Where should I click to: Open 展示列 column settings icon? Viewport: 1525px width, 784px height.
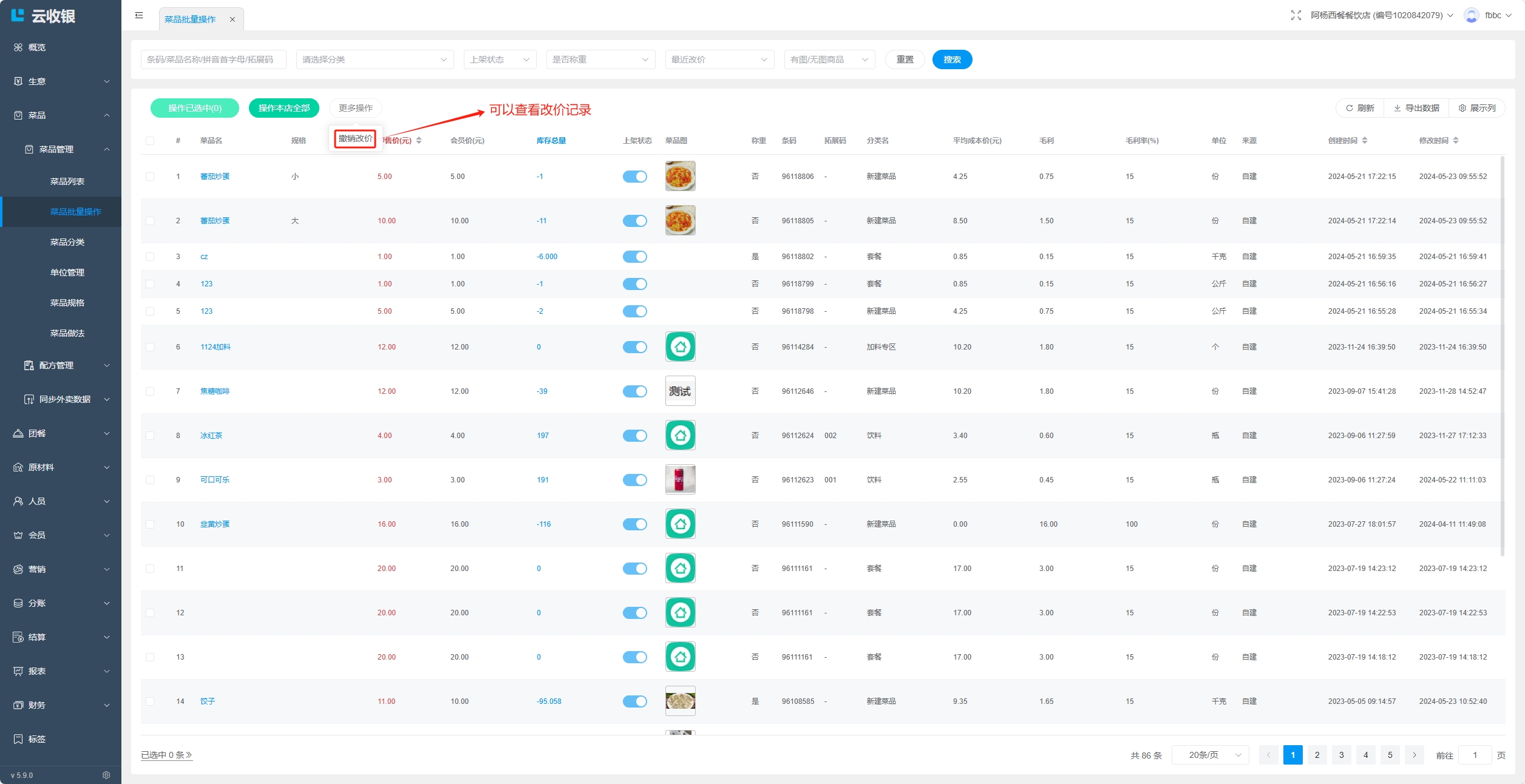[1476, 108]
